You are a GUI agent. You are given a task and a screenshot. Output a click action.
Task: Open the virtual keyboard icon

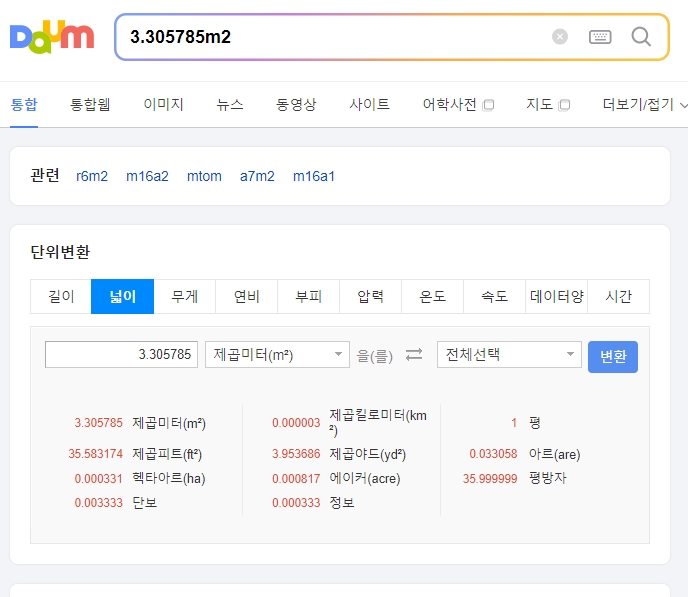(600, 37)
